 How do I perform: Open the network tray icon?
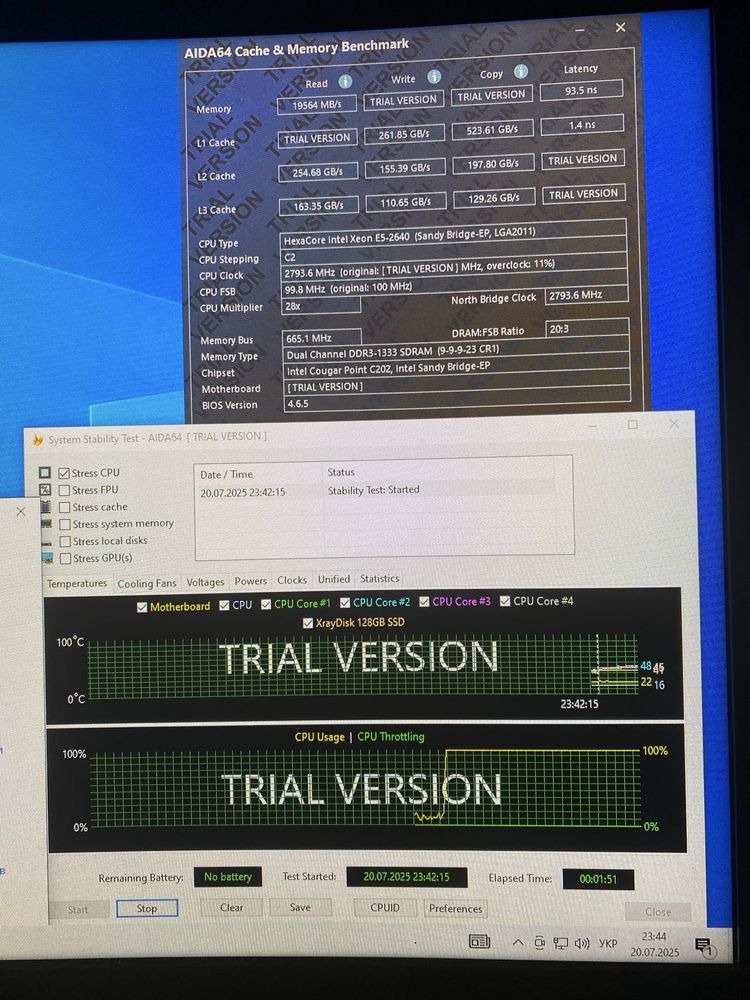coord(561,943)
